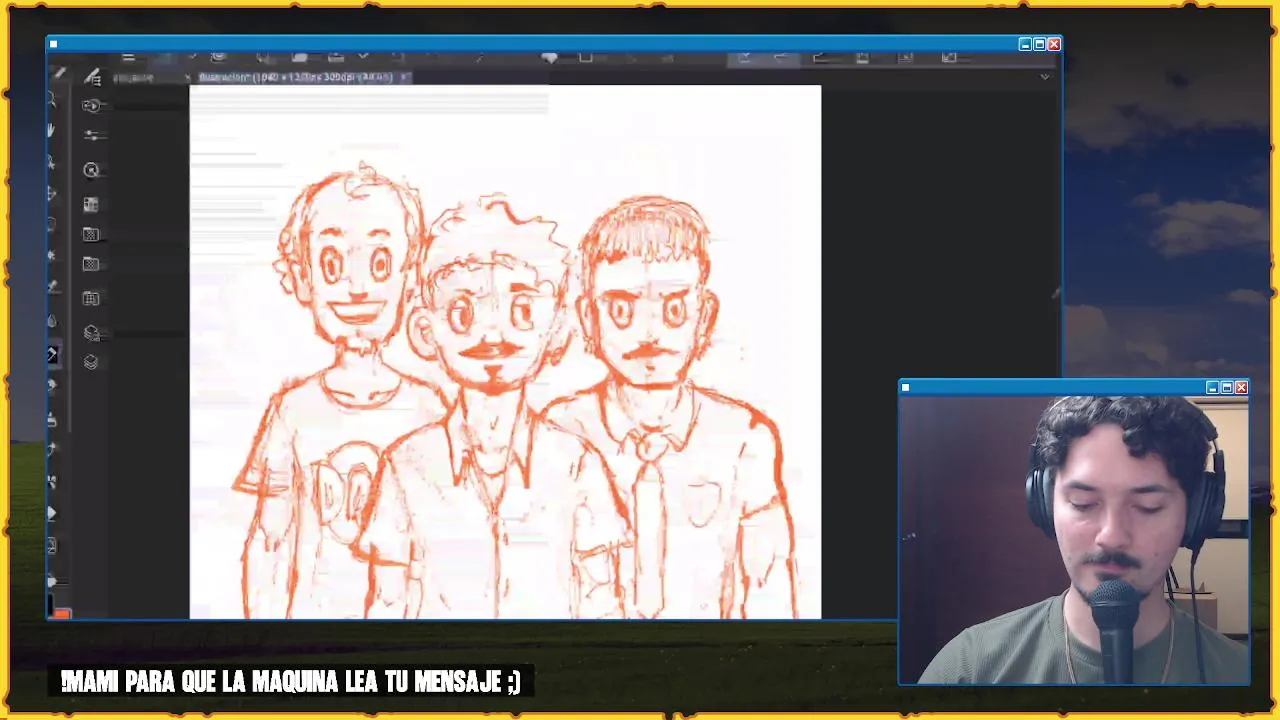Select the Hand move-view tool
The height and width of the screenshot is (720, 1280).
click(52, 130)
